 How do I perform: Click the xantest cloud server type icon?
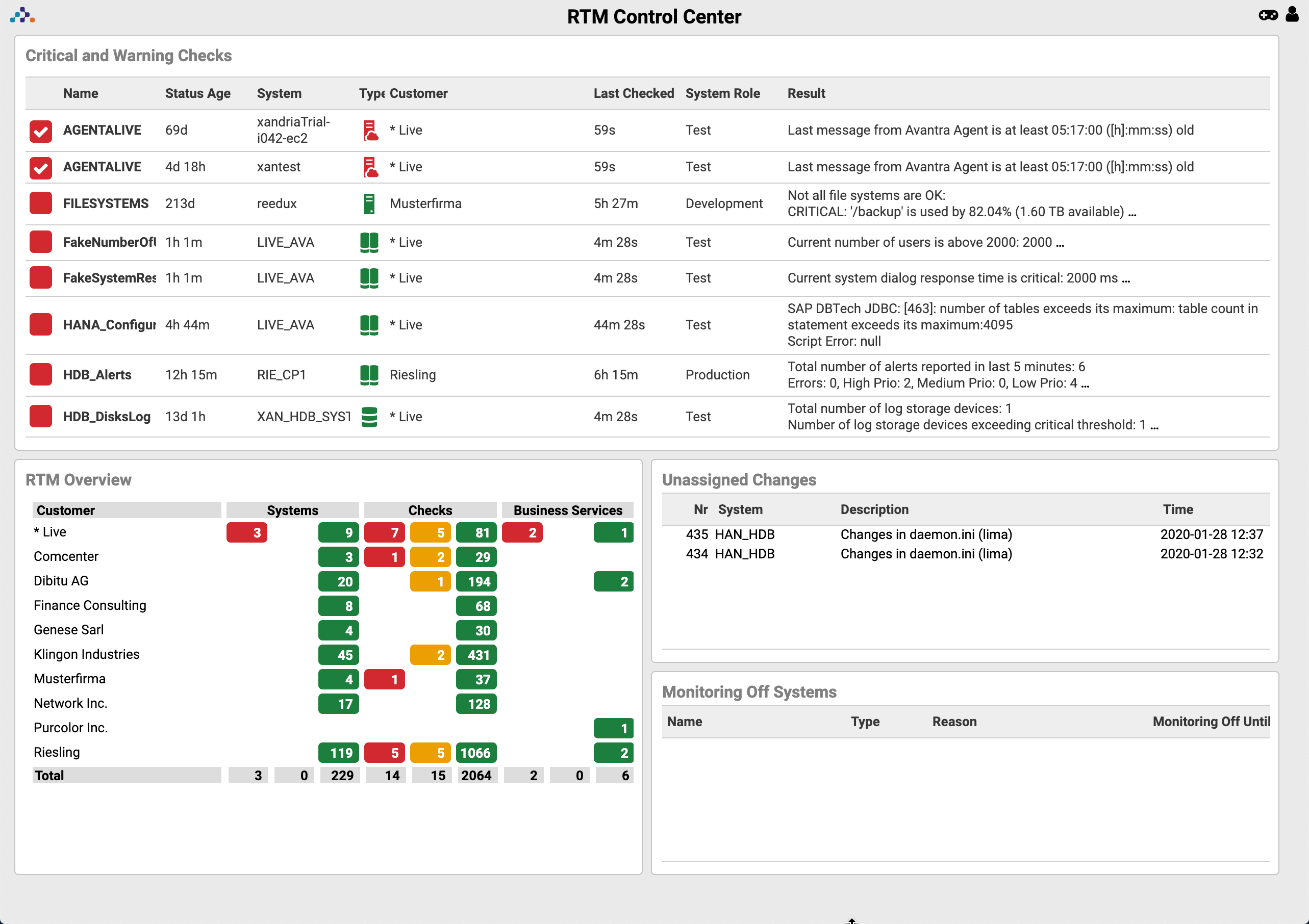click(x=370, y=167)
